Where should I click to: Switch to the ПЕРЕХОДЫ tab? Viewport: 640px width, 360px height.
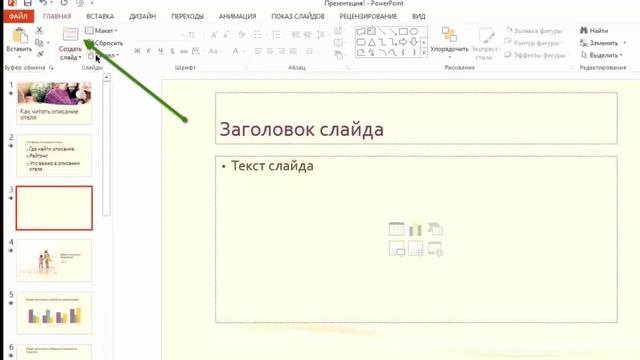187,16
